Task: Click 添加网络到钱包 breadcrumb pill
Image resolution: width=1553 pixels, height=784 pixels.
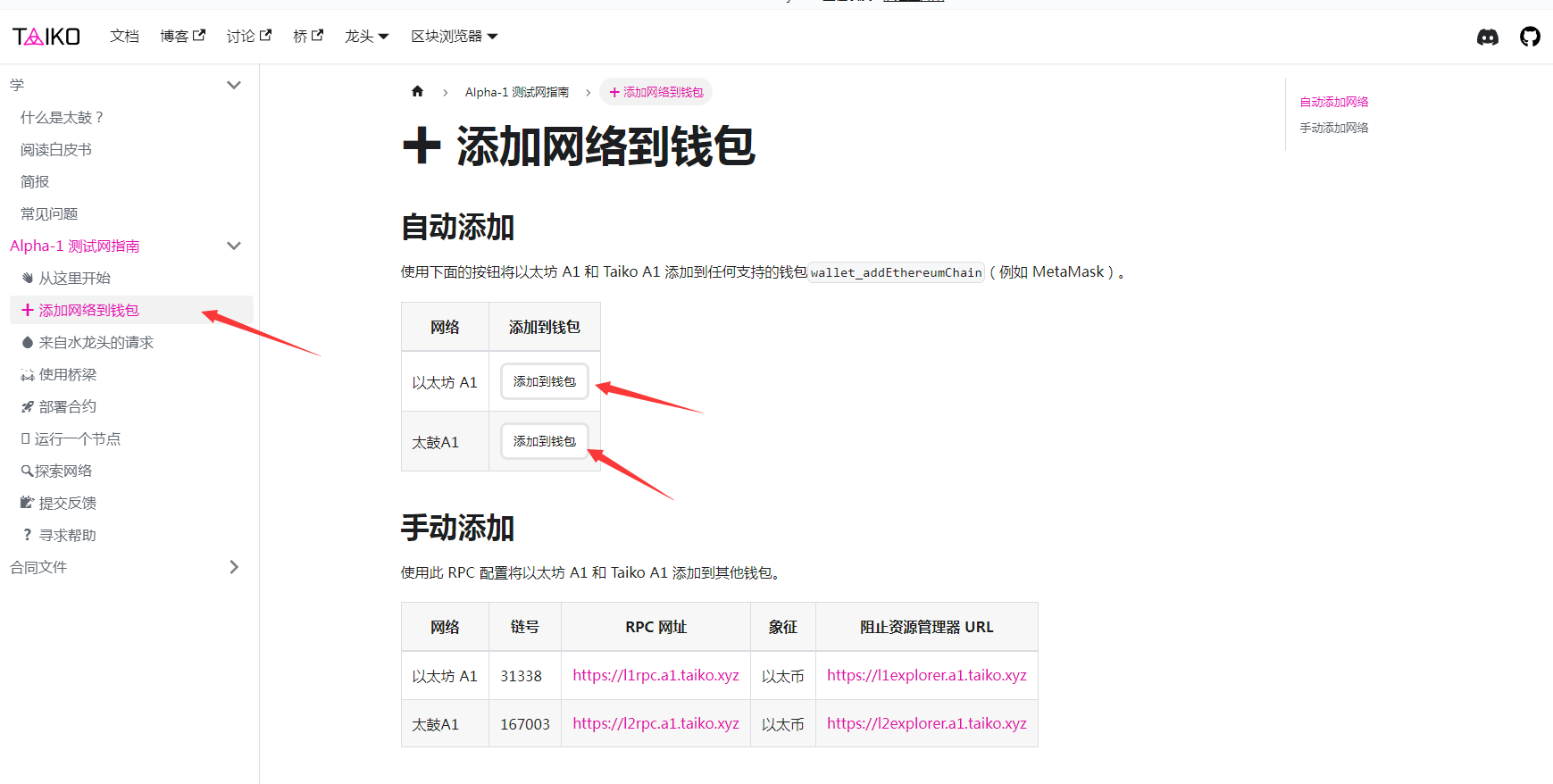Action: (656, 92)
